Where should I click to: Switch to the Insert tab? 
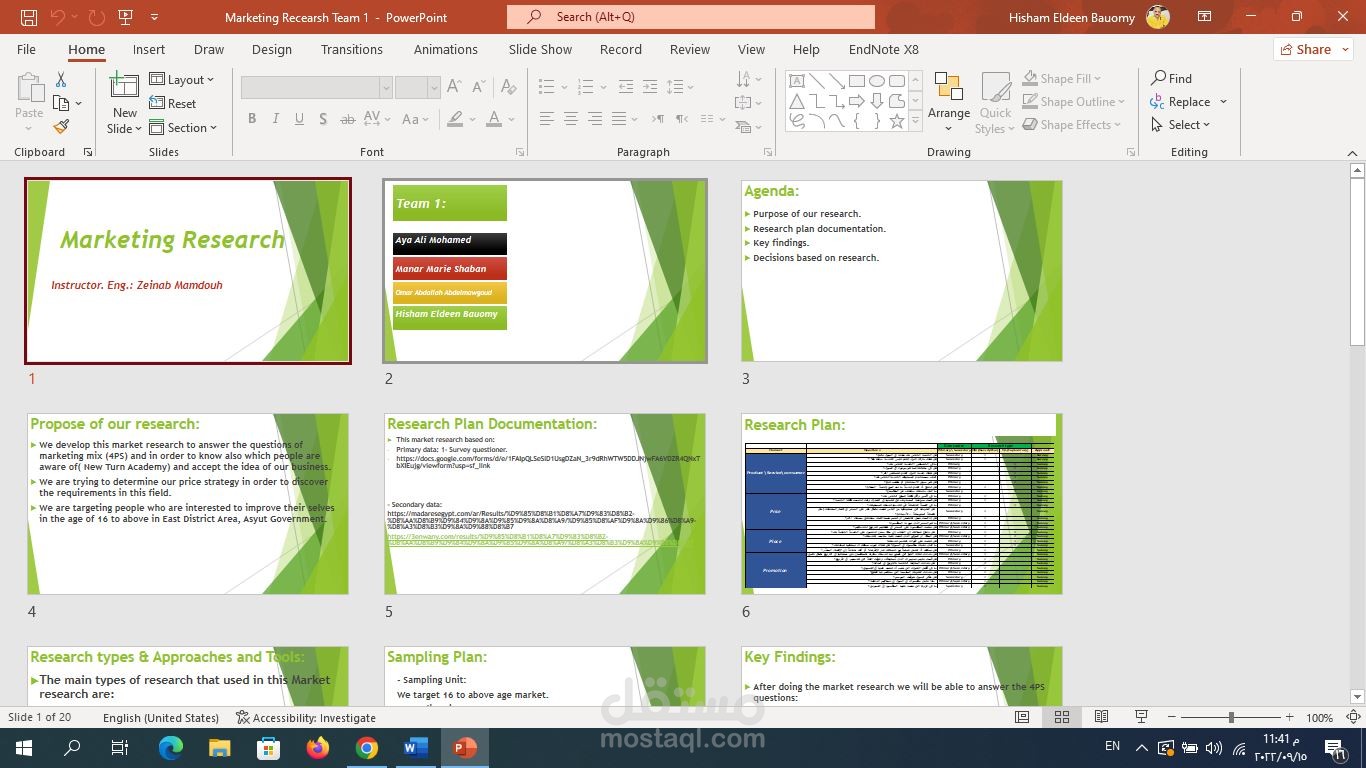(149, 49)
